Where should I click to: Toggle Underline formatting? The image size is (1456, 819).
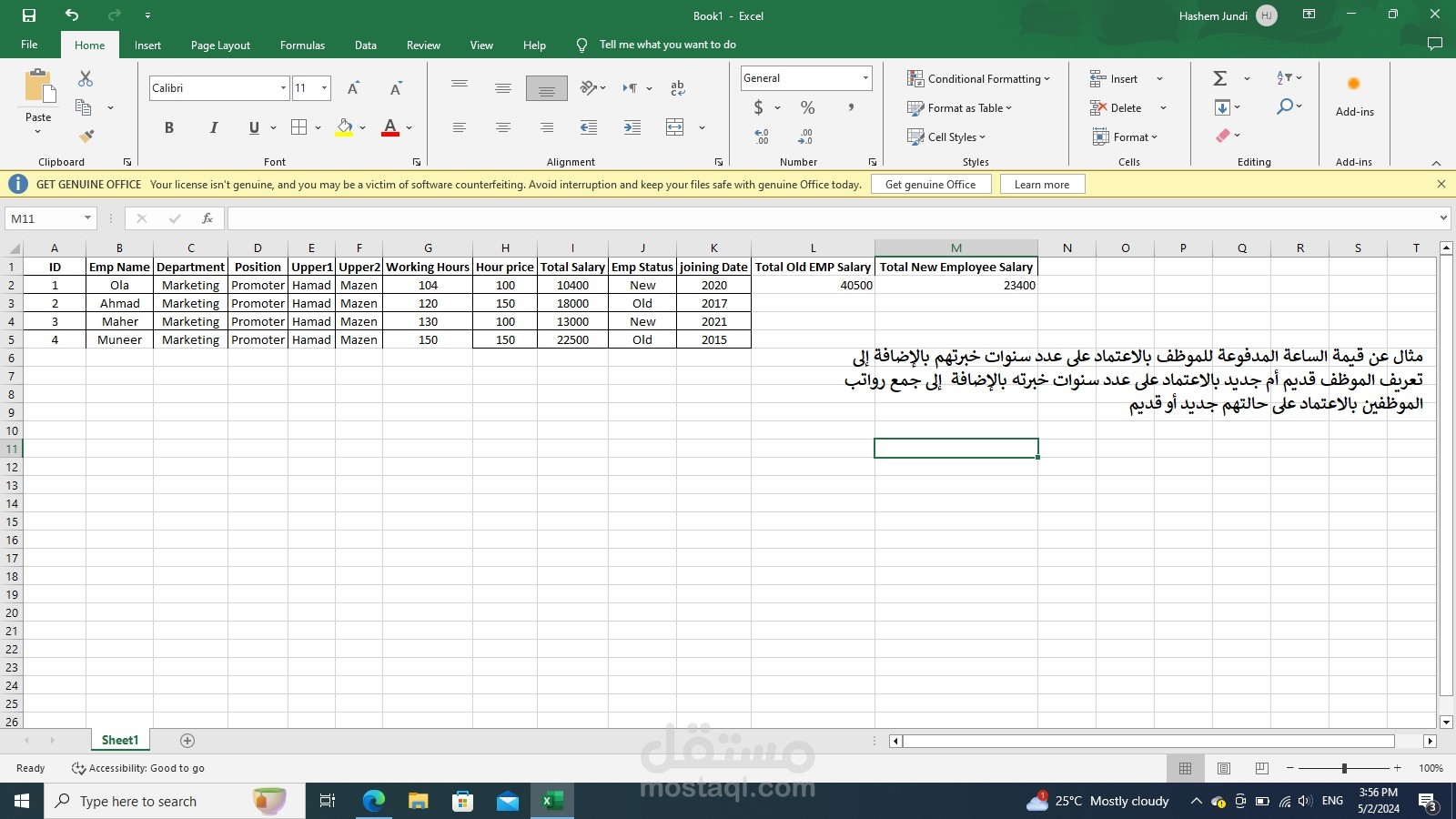click(x=254, y=127)
